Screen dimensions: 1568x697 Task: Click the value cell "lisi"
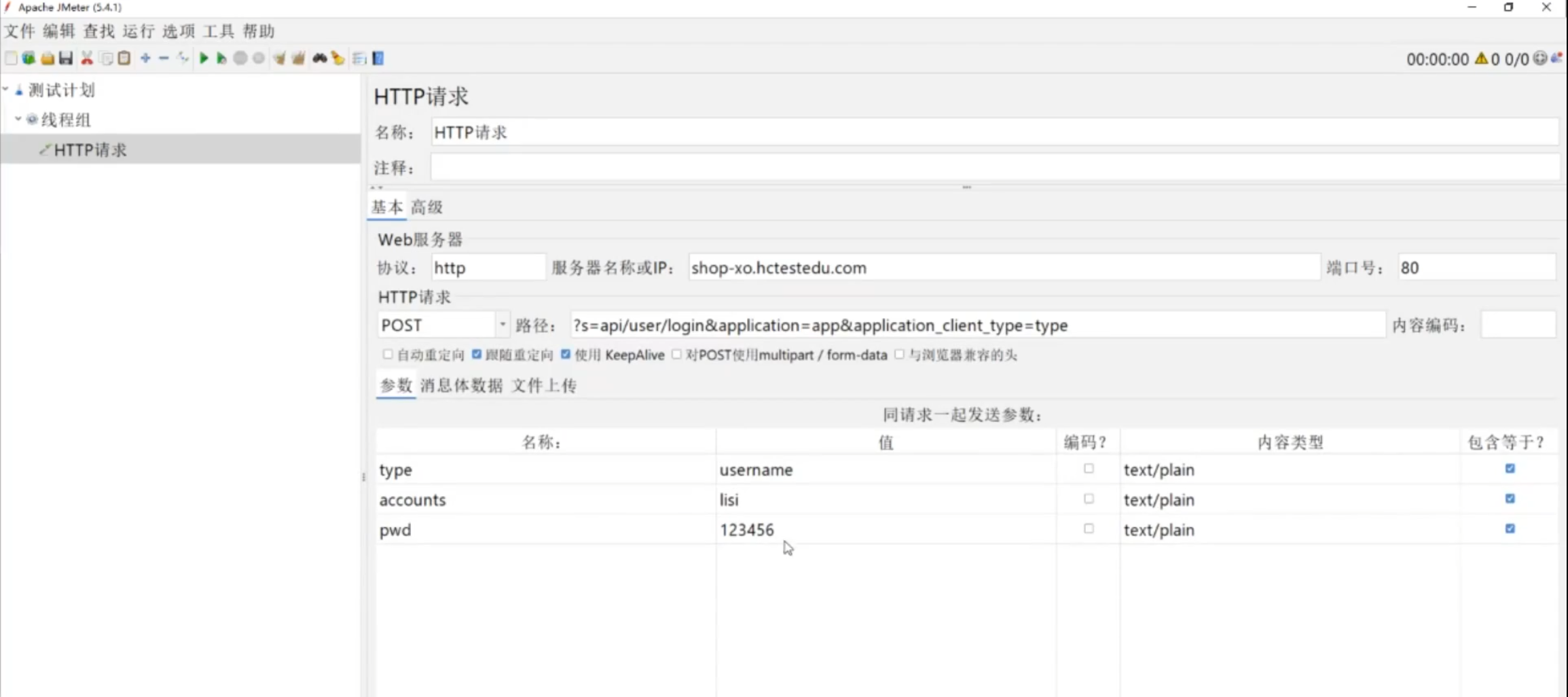886,499
